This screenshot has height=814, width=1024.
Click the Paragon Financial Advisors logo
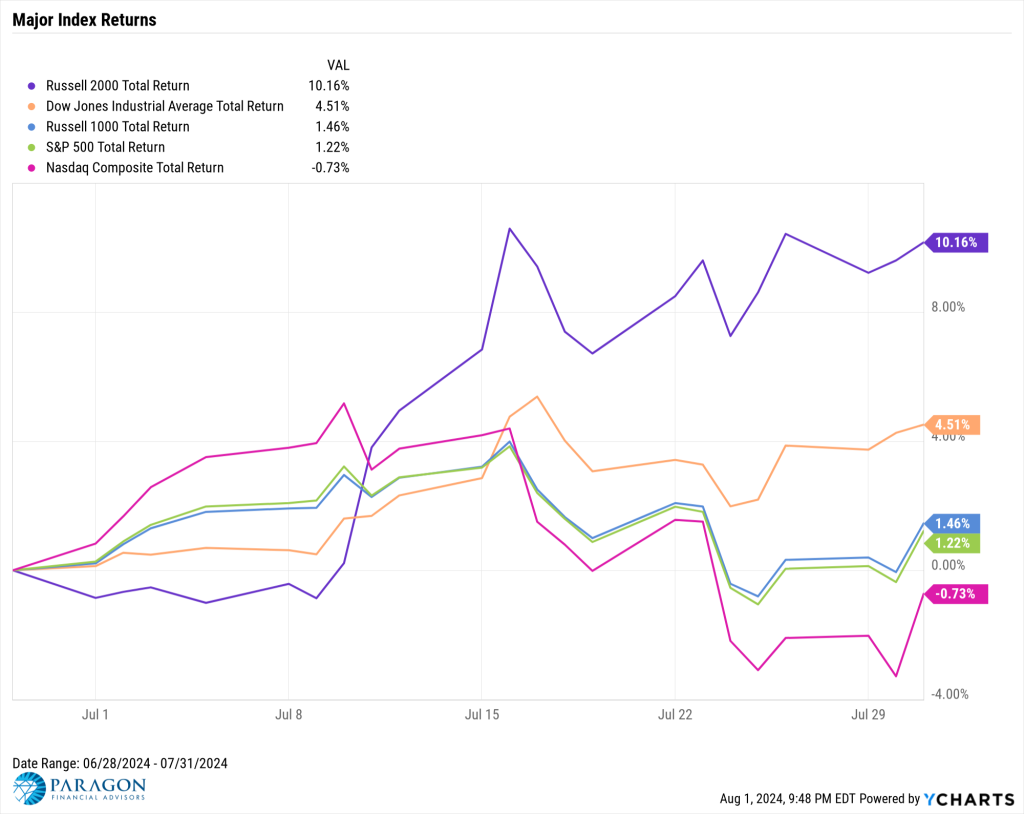(x=79, y=788)
